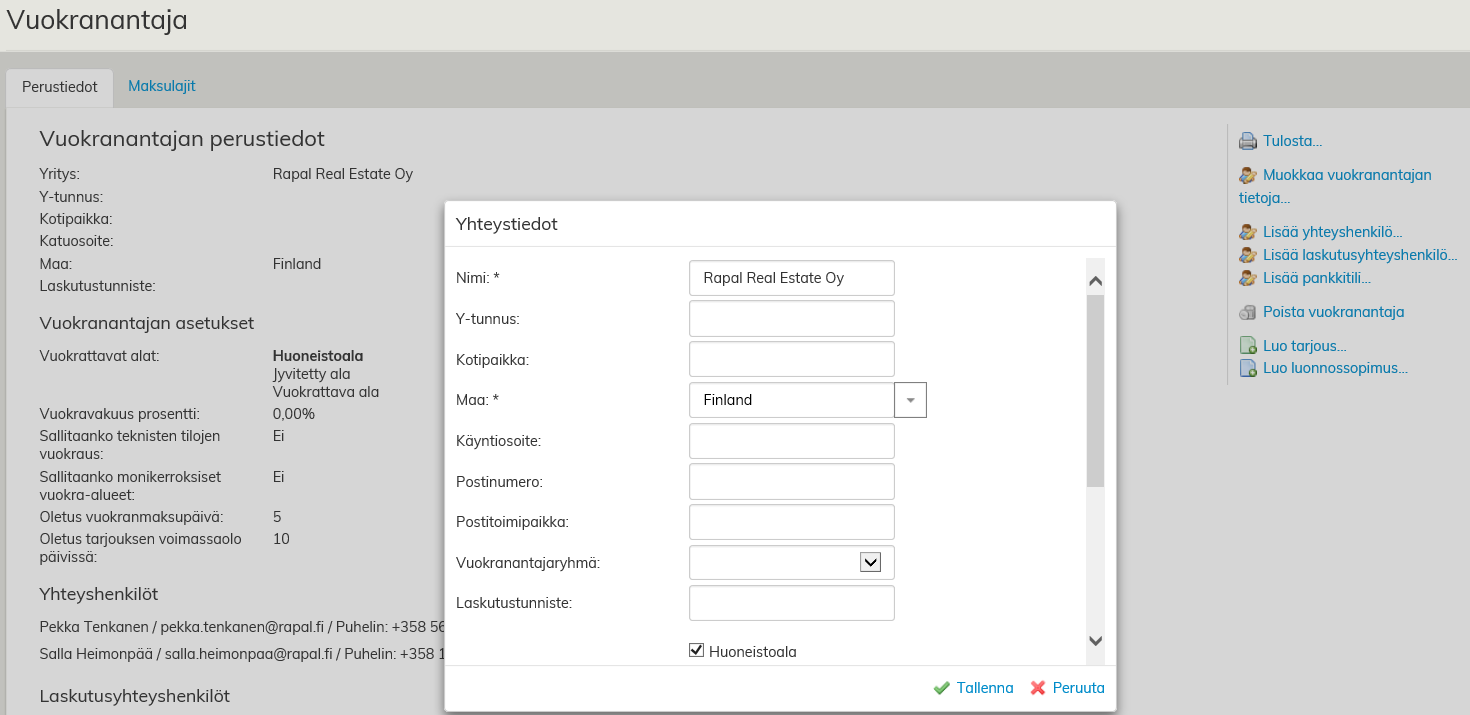The image size is (1470, 715).
Task: Cancel the dialog with Peruuta
Action: pyautogui.click(x=1067, y=688)
